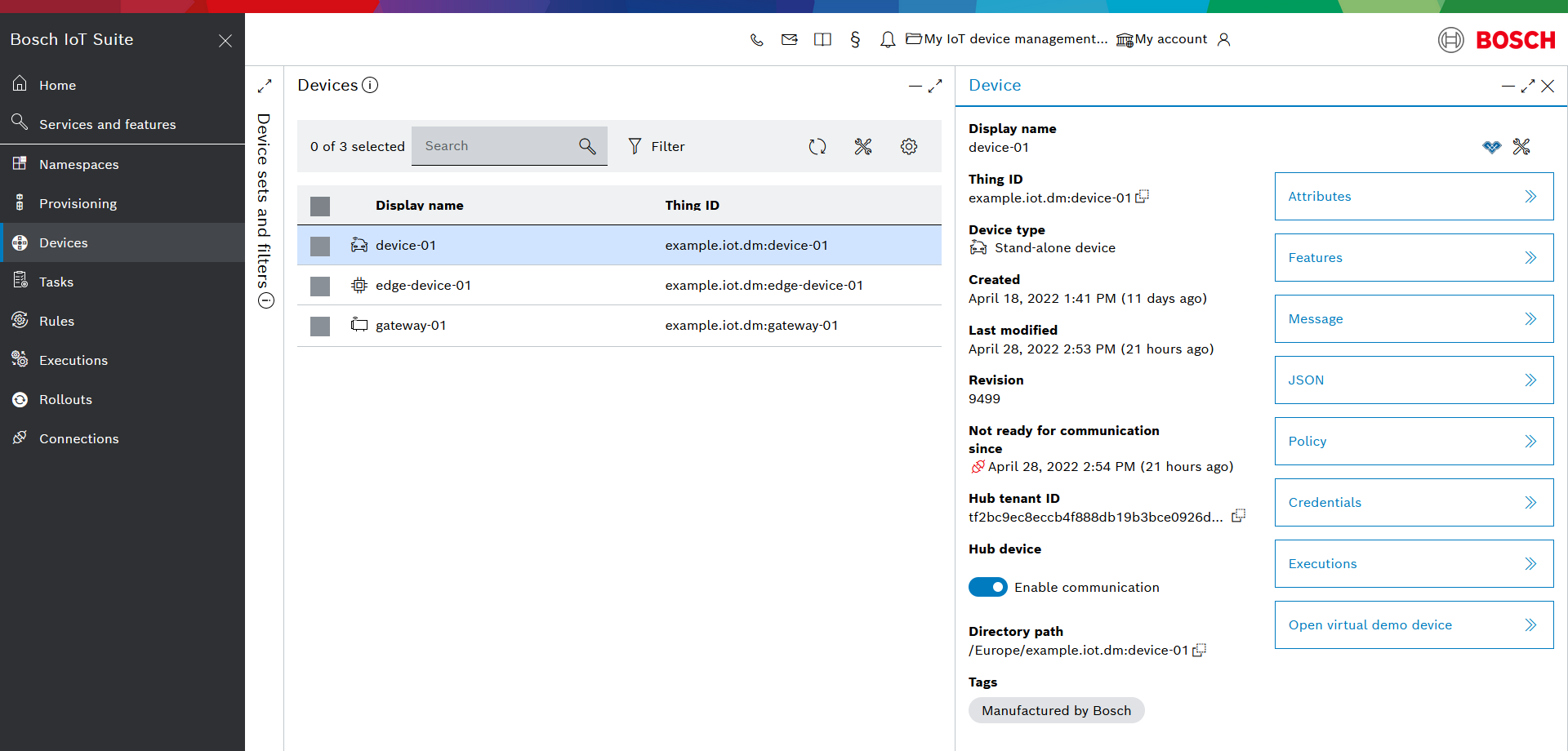Click the search magnifier icon
Screen dimensions: 1568x751
click(x=587, y=146)
